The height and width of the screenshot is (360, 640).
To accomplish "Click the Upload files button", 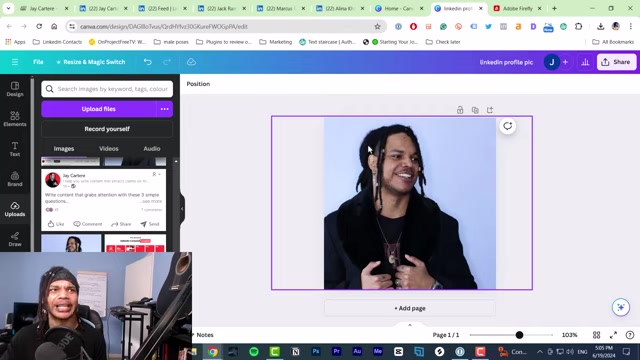I will [98, 109].
